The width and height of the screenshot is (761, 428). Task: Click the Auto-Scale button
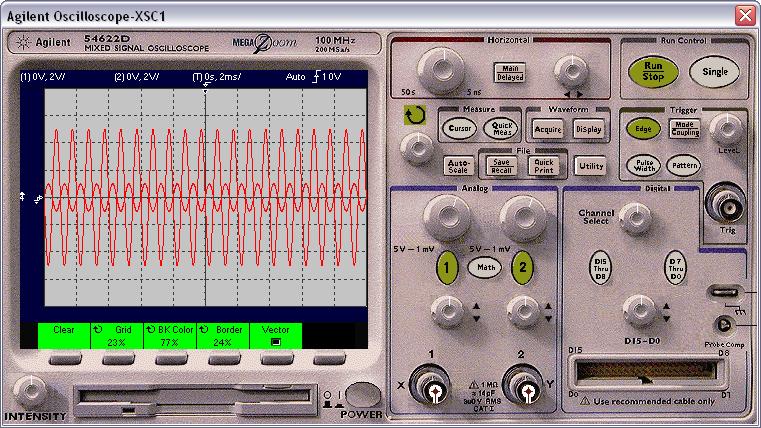pos(458,166)
